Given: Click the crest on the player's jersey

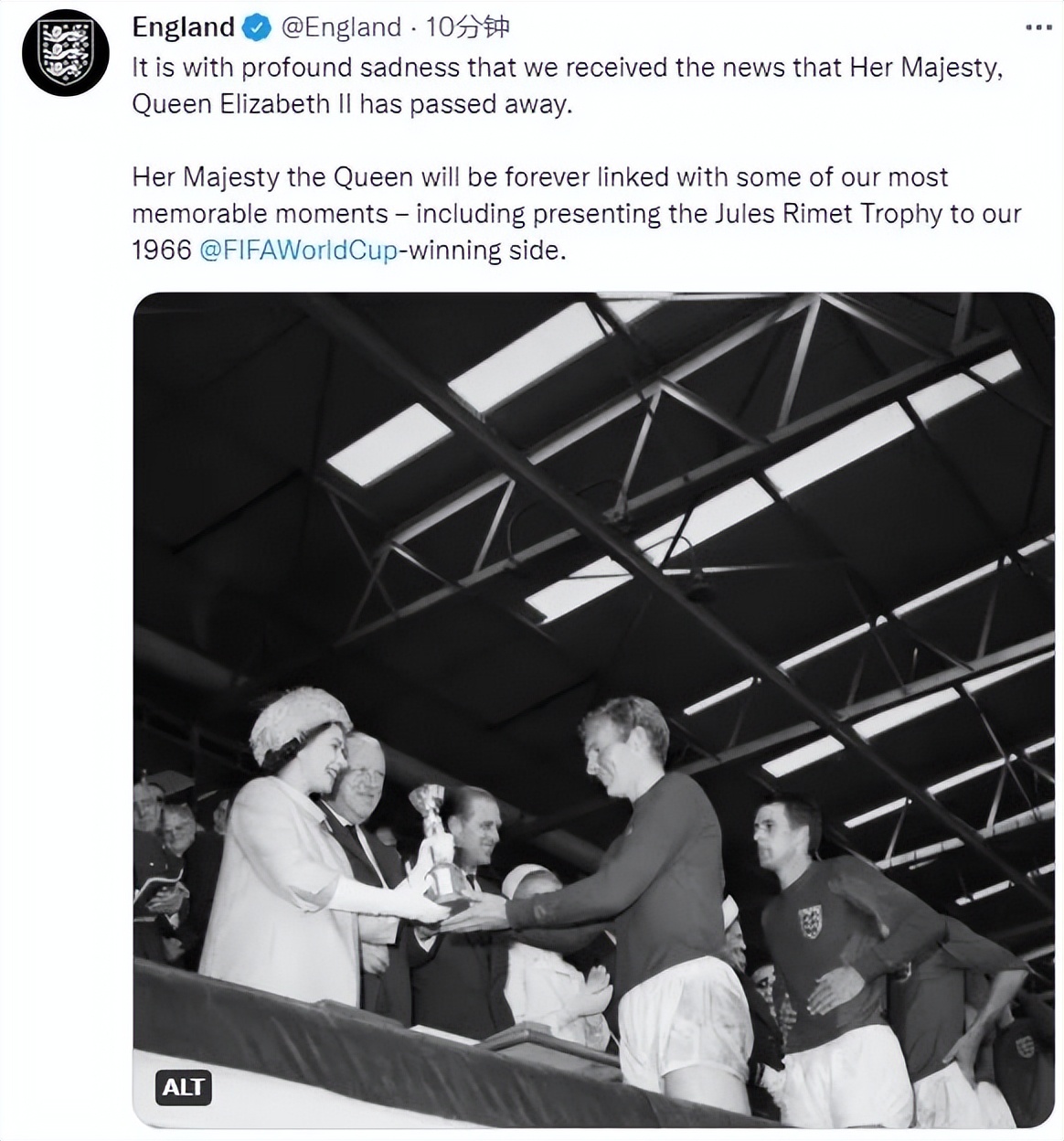Looking at the screenshot, I should 810,919.
